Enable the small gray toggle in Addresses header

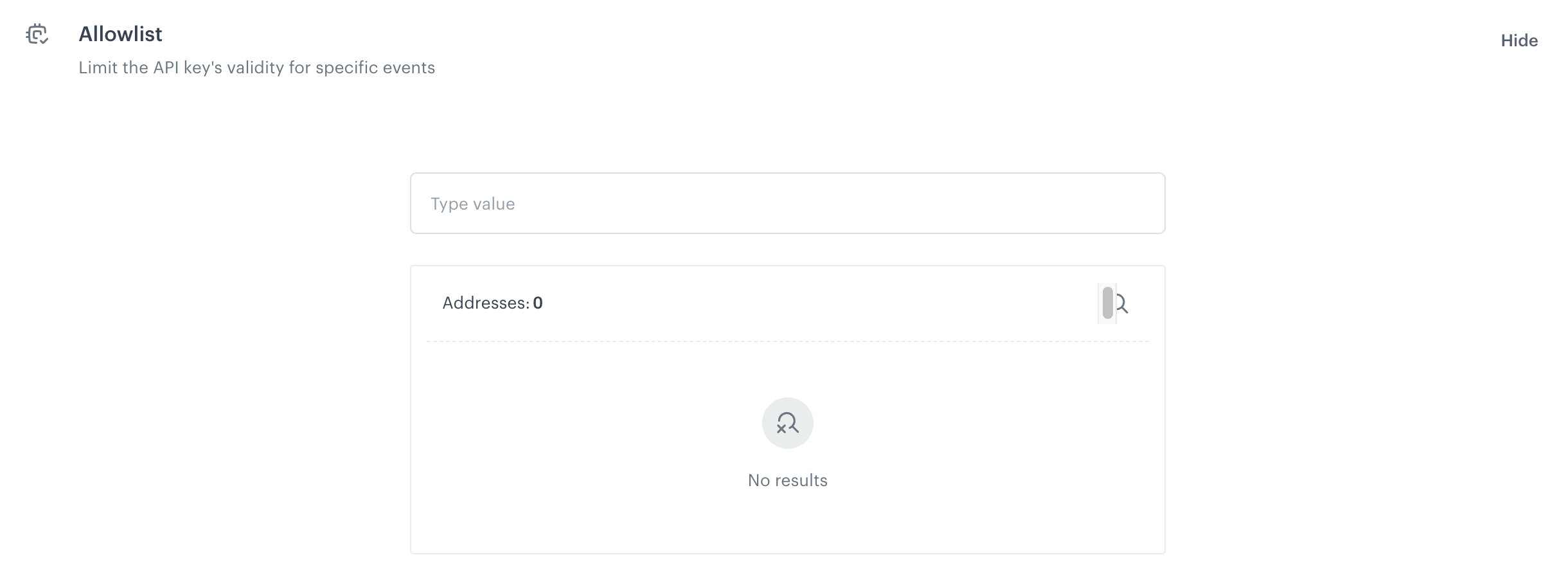click(1107, 303)
